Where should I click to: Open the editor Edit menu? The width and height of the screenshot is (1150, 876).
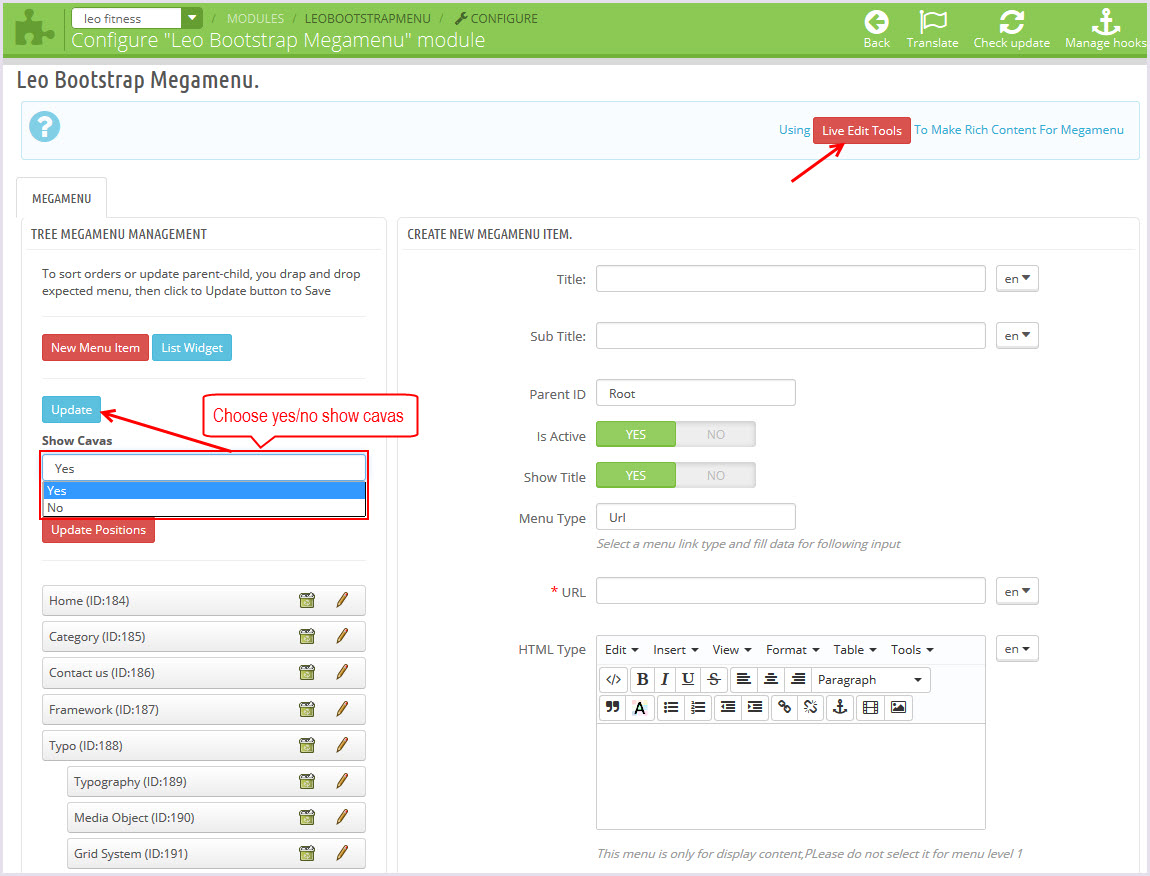tap(621, 650)
